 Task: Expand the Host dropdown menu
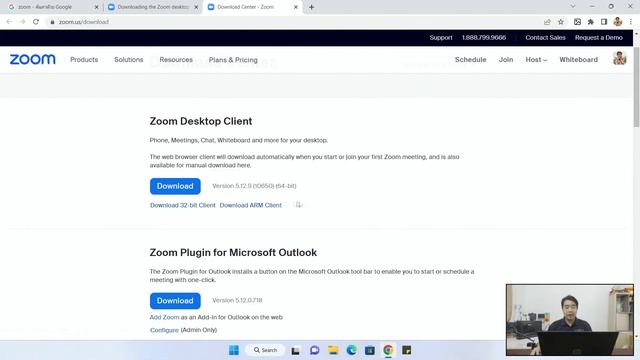coord(536,60)
